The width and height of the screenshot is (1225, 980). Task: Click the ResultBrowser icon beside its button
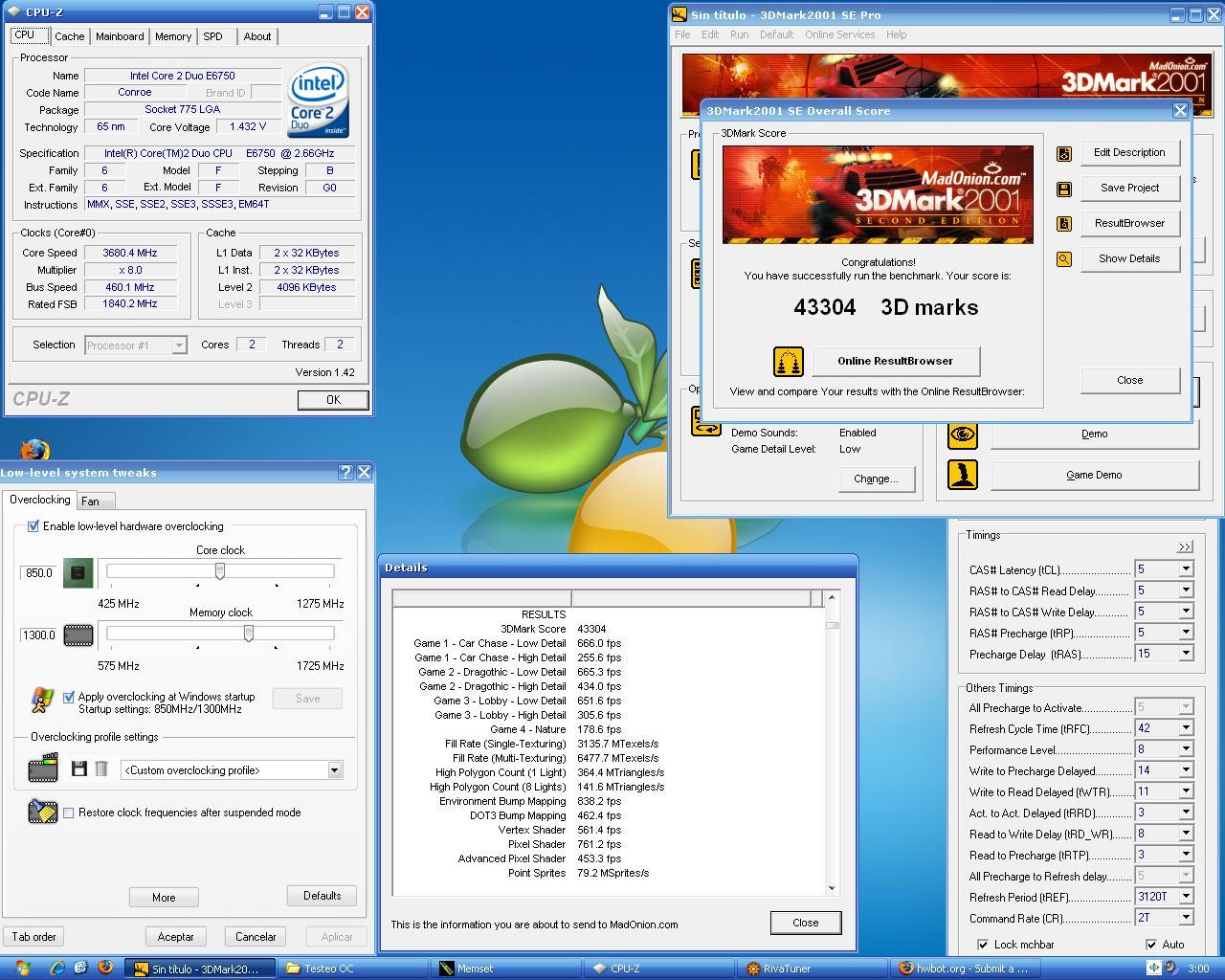(x=1063, y=224)
